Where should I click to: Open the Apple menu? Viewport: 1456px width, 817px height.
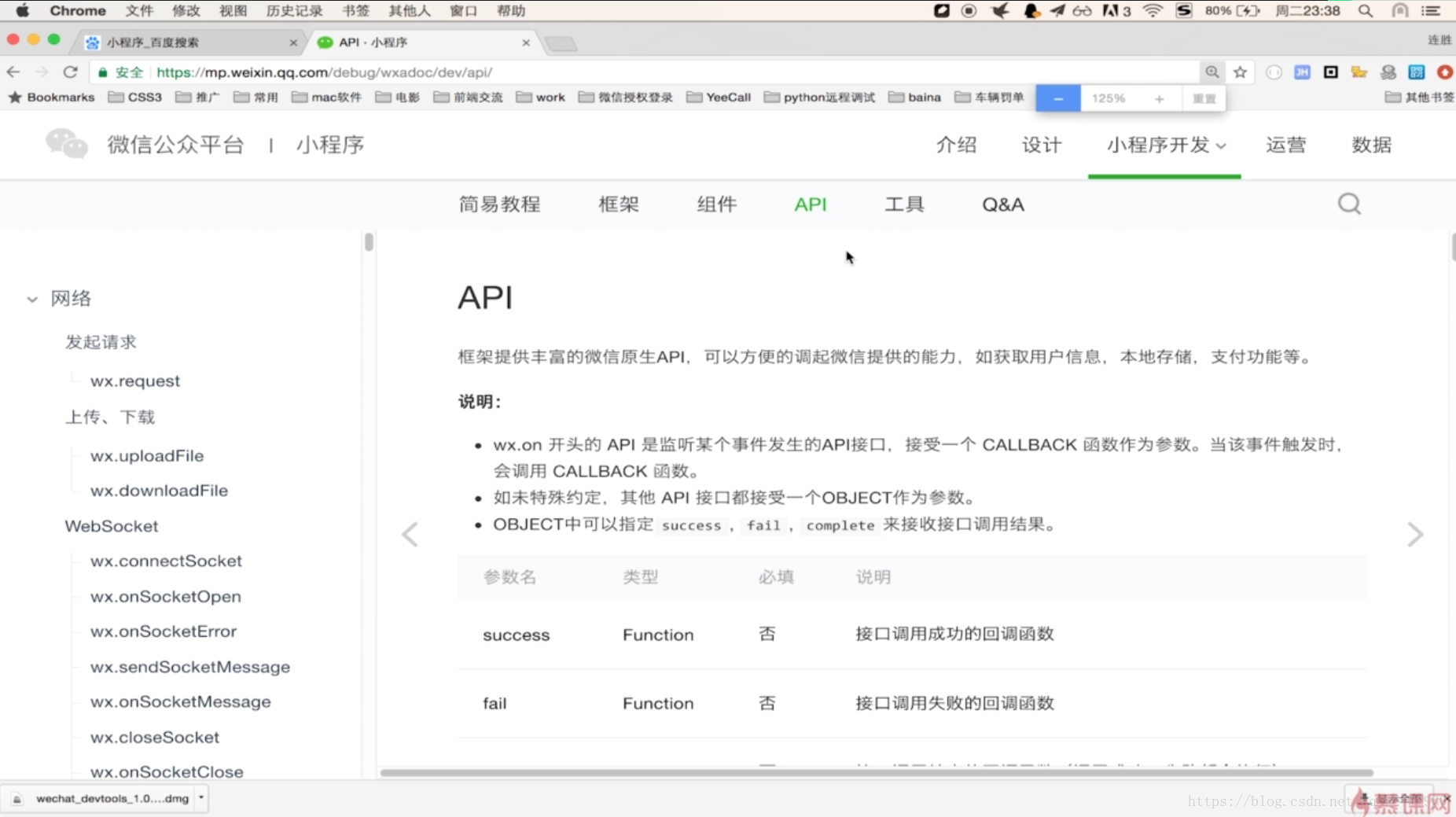pyautogui.click(x=22, y=11)
